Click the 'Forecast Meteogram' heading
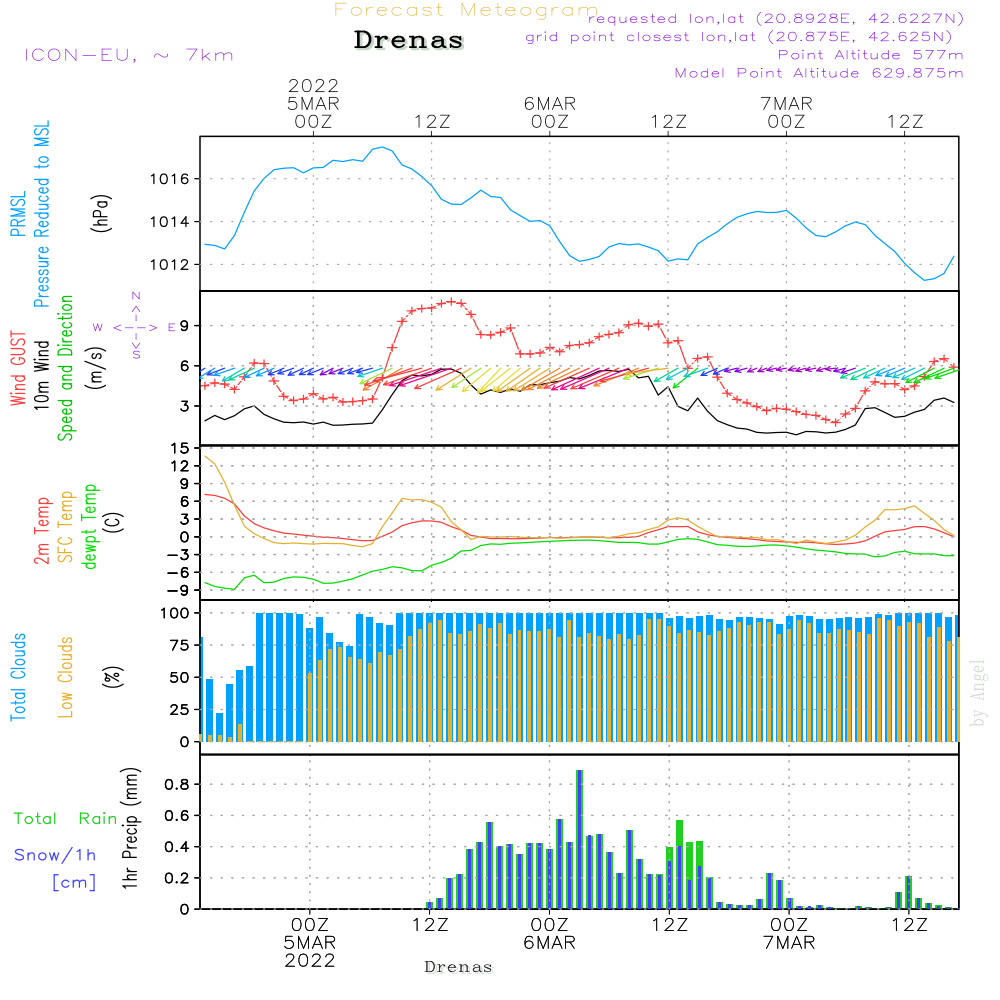1000x1000 pixels. coord(466,10)
